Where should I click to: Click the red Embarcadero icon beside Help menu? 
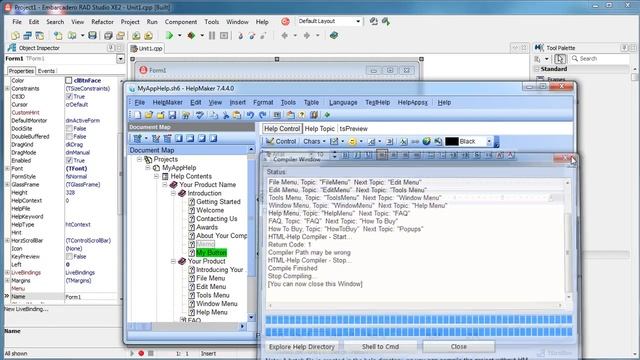click(x=285, y=22)
